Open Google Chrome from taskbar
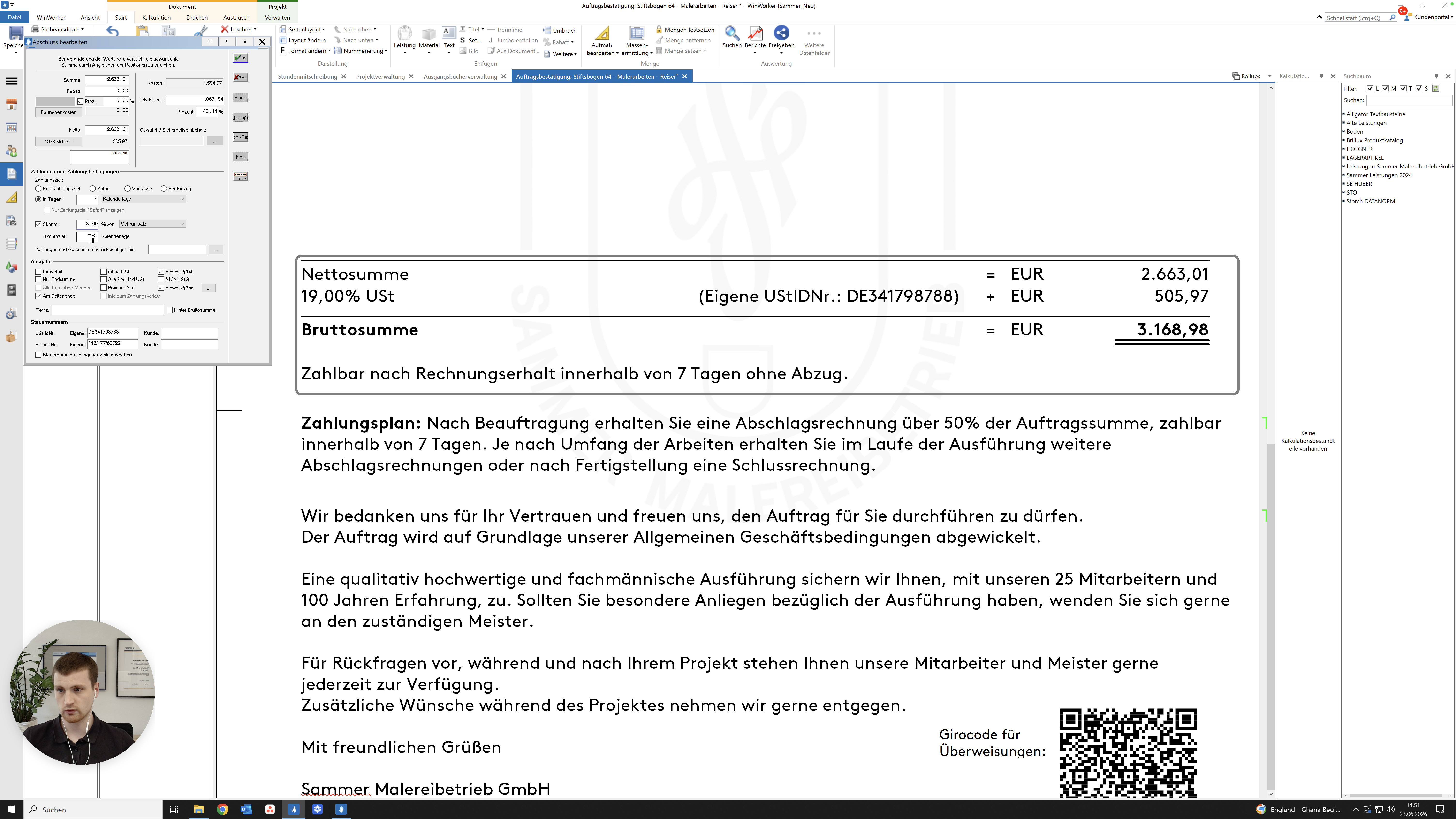1456x819 pixels. [222, 809]
